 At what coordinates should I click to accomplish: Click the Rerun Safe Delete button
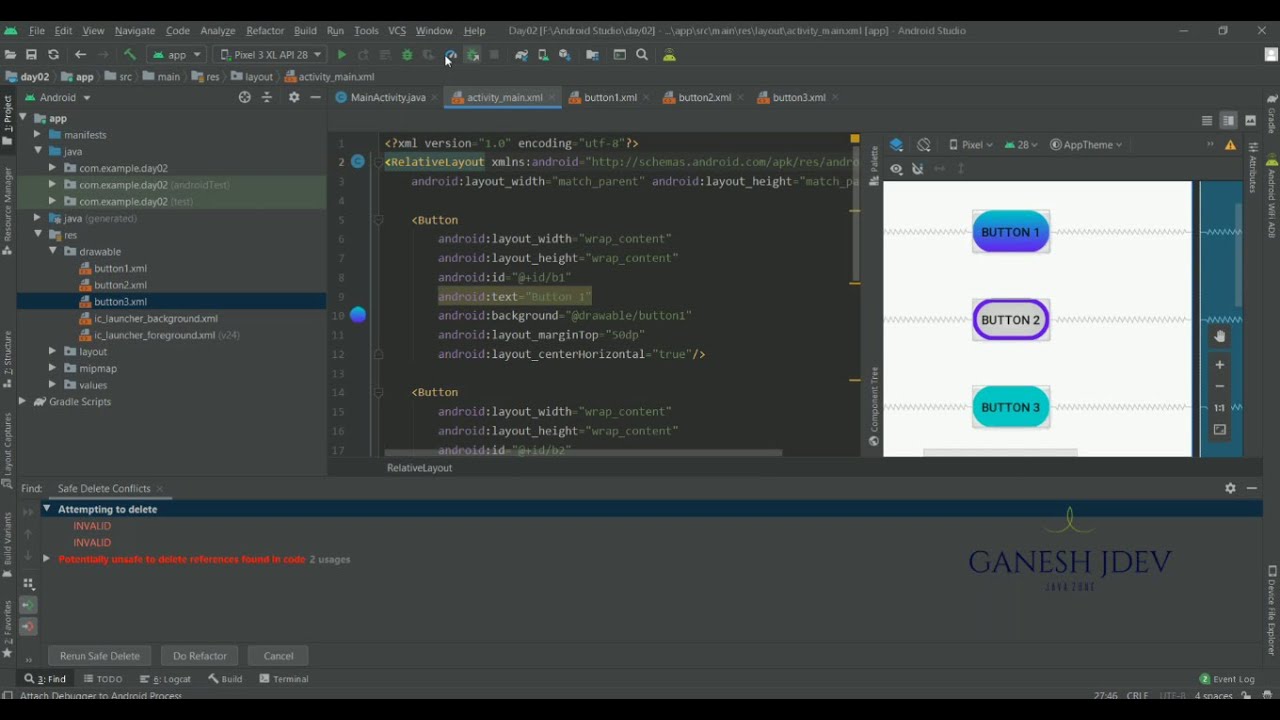[x=99, y=656]
